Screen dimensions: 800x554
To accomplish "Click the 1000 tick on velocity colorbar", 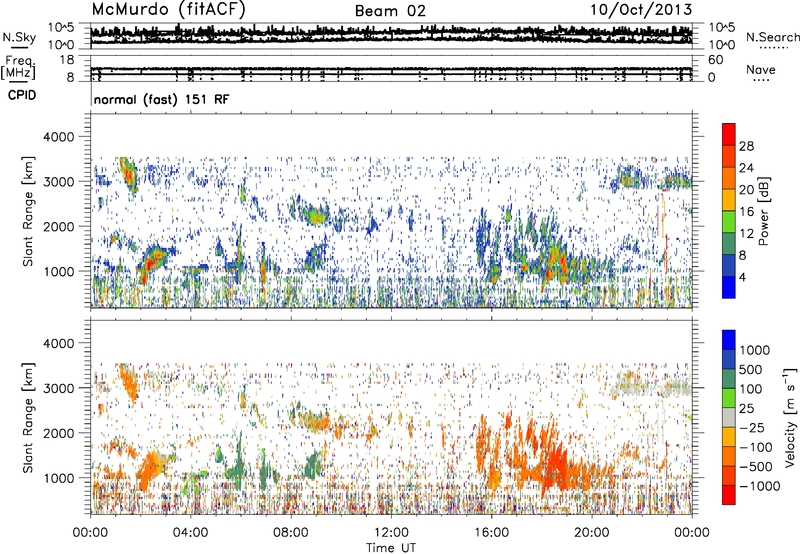I will [x=755, y=350].
